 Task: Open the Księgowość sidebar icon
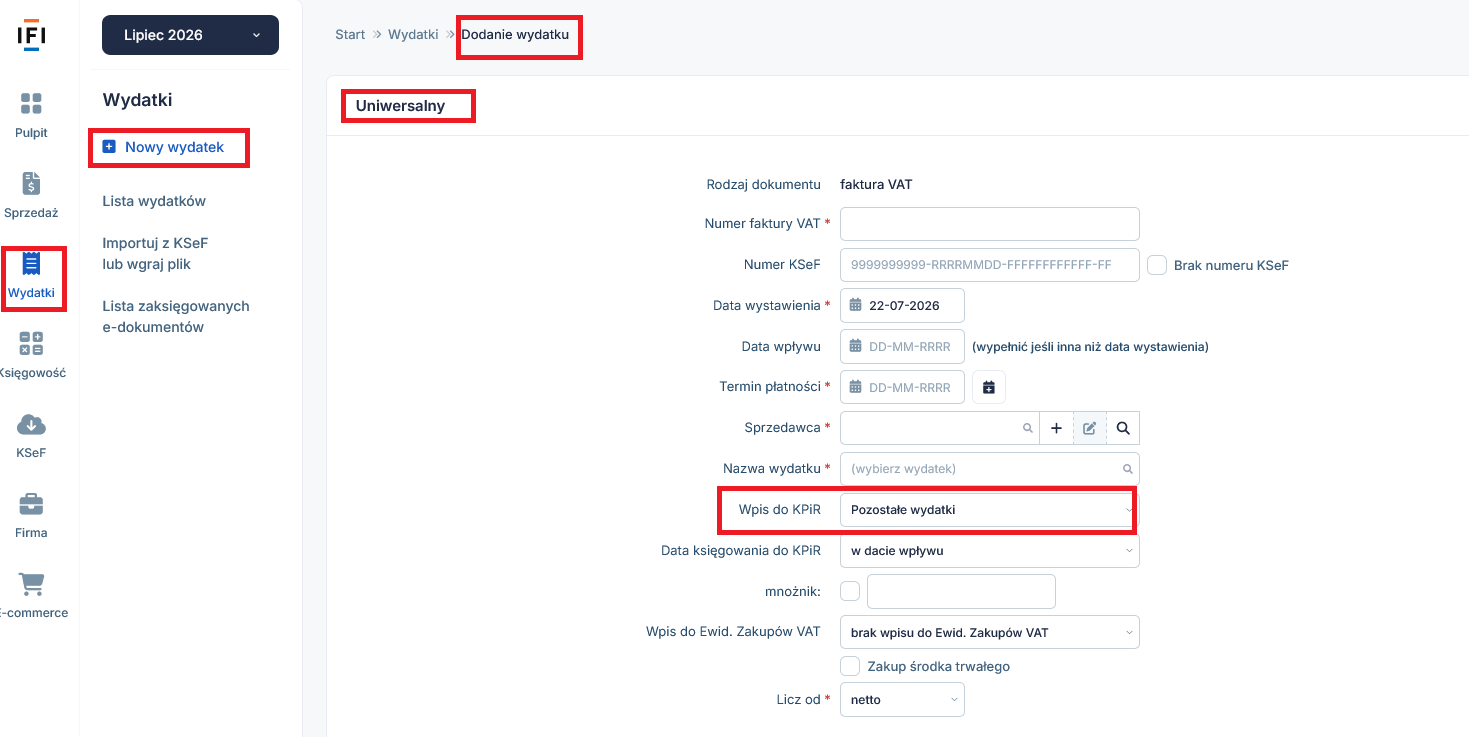(x=31, y=344)
